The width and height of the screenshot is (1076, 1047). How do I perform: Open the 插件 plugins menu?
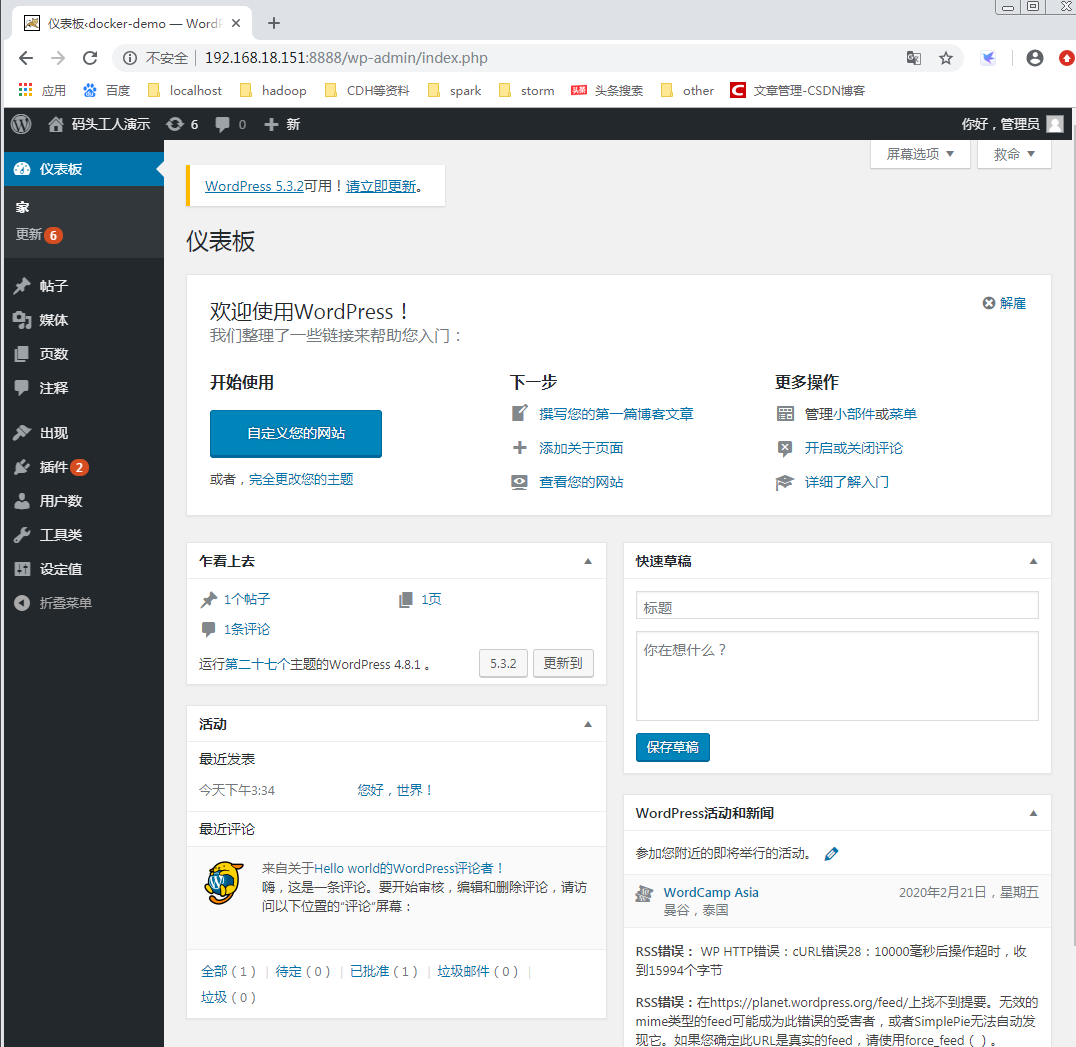(84, 467)
